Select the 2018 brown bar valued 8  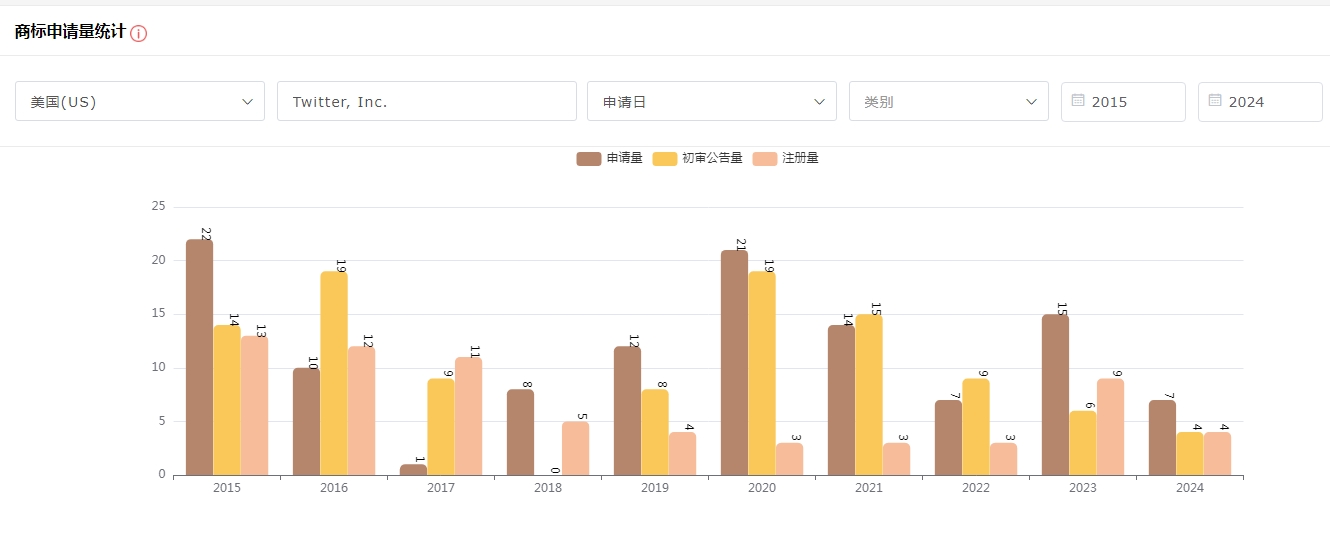[x=520, y=432]
